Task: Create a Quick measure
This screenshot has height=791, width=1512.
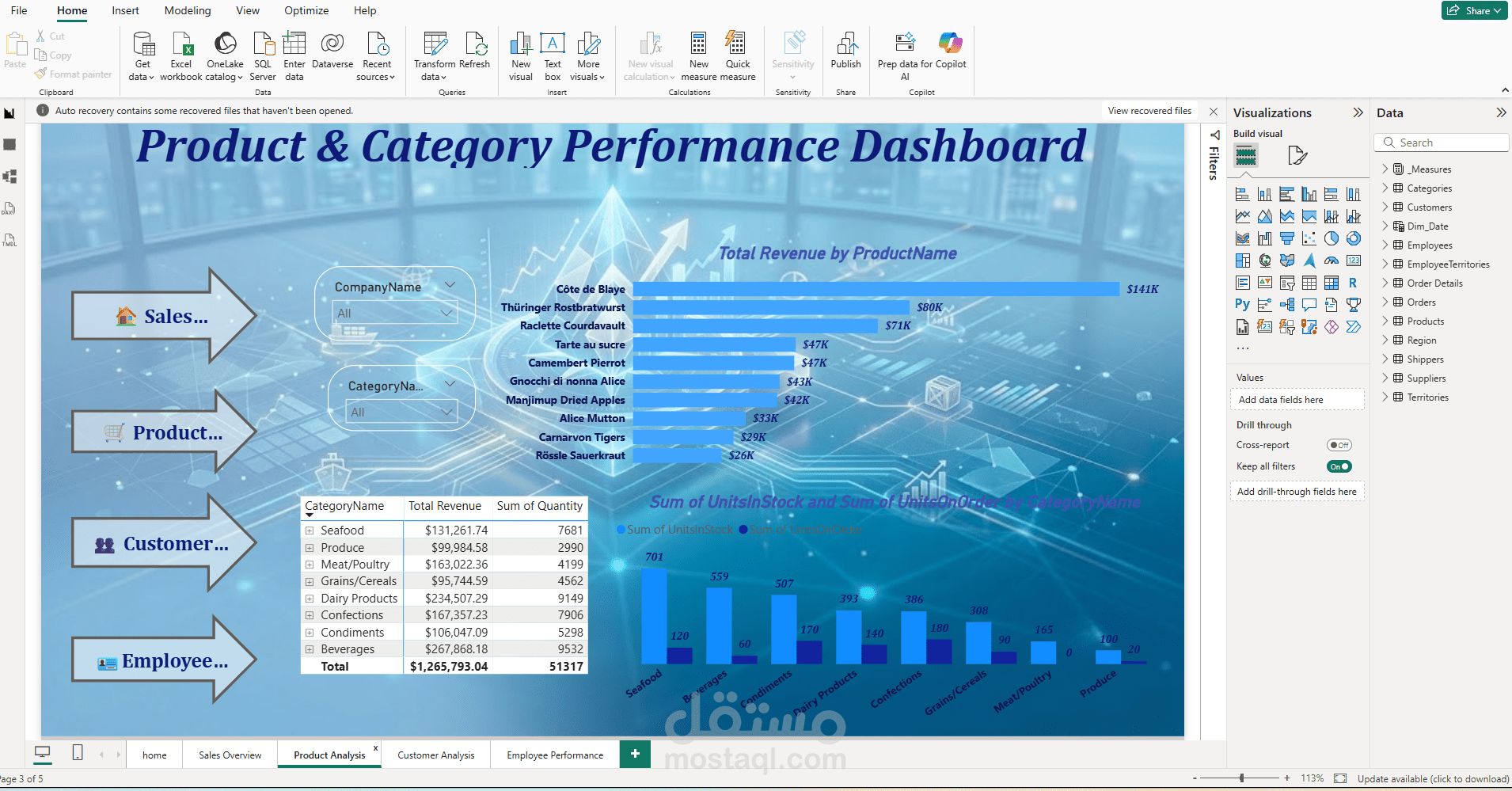Action: pos(738,56)
